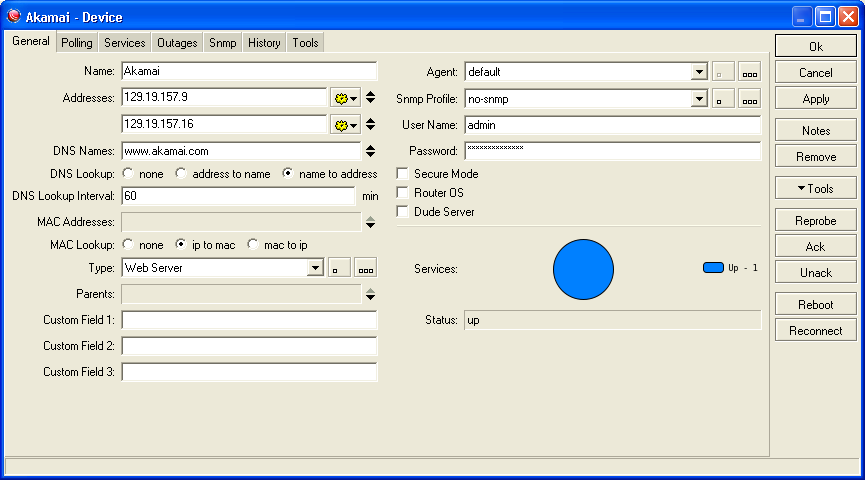Maximize the Akamai Device window
This screenshot has width=865, height=480.
coord(825,17)
